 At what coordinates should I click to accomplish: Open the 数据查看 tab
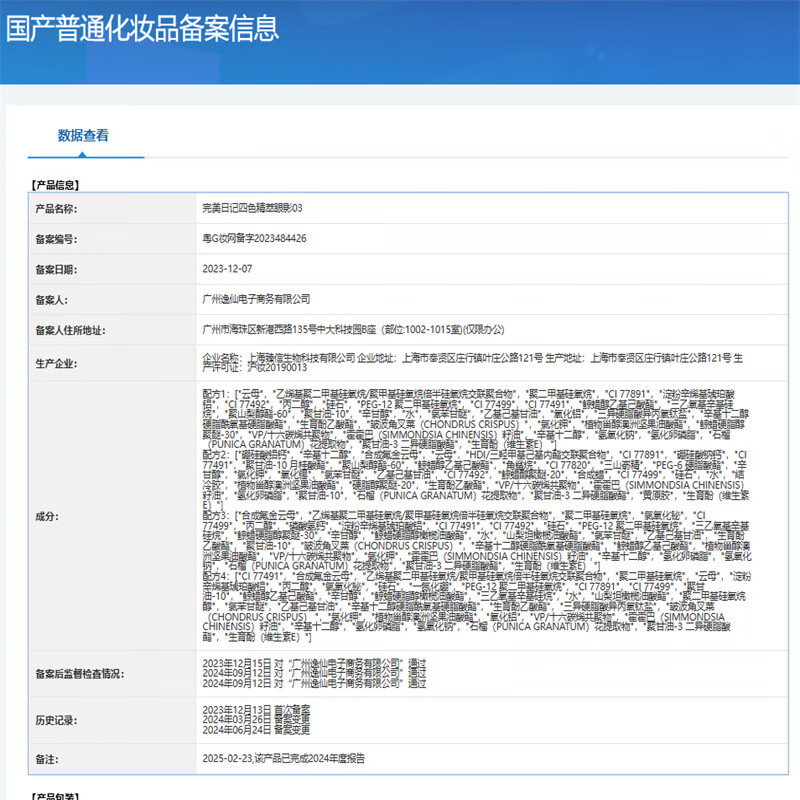point(83,136)
